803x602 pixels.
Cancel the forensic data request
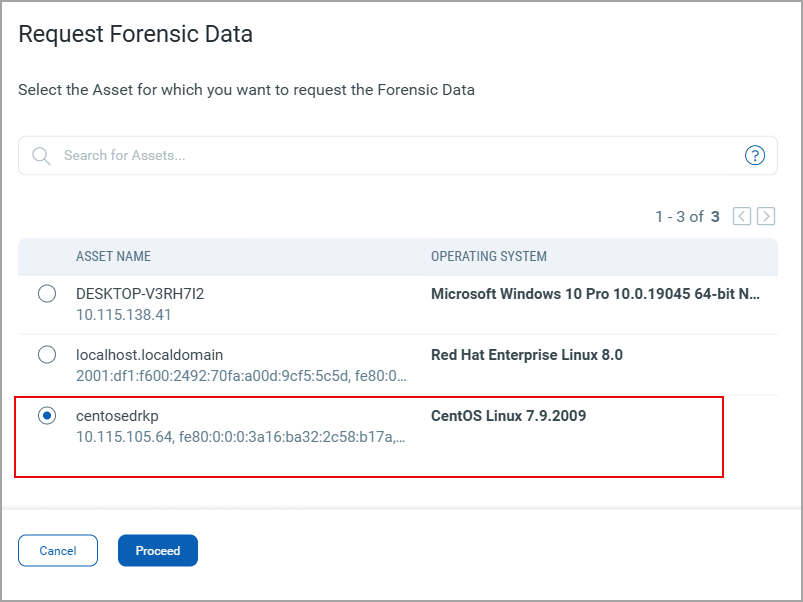[x=58, y=551]
